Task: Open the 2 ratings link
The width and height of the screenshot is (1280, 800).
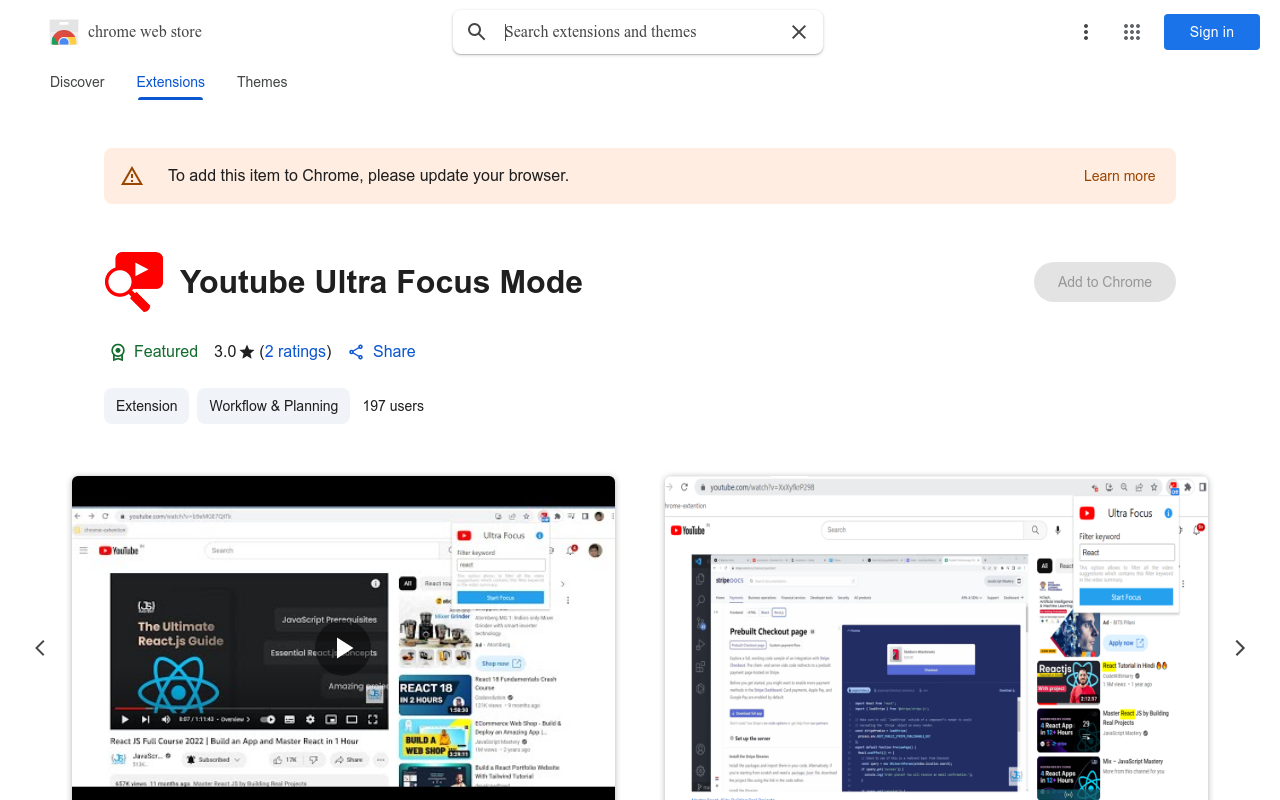Action: point(295,352)
